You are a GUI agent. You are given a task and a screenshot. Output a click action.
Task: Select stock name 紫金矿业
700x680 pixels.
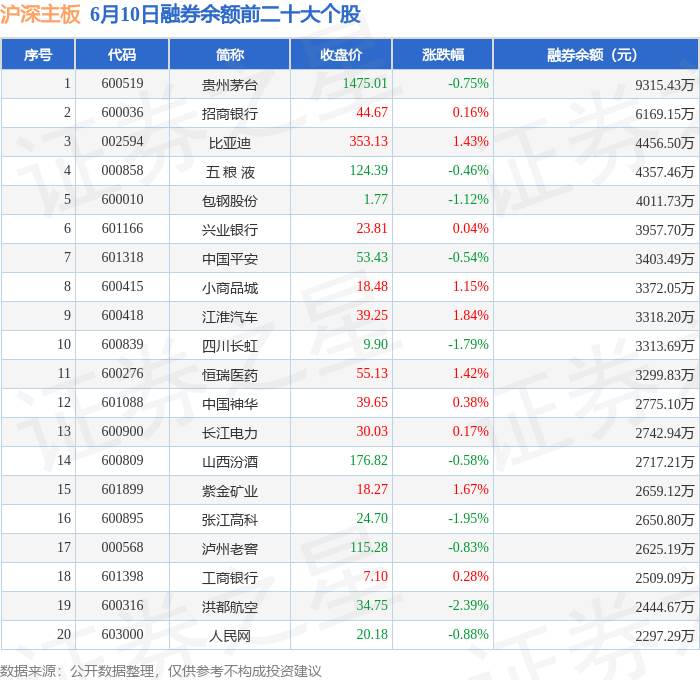click(x=230, y=491)
